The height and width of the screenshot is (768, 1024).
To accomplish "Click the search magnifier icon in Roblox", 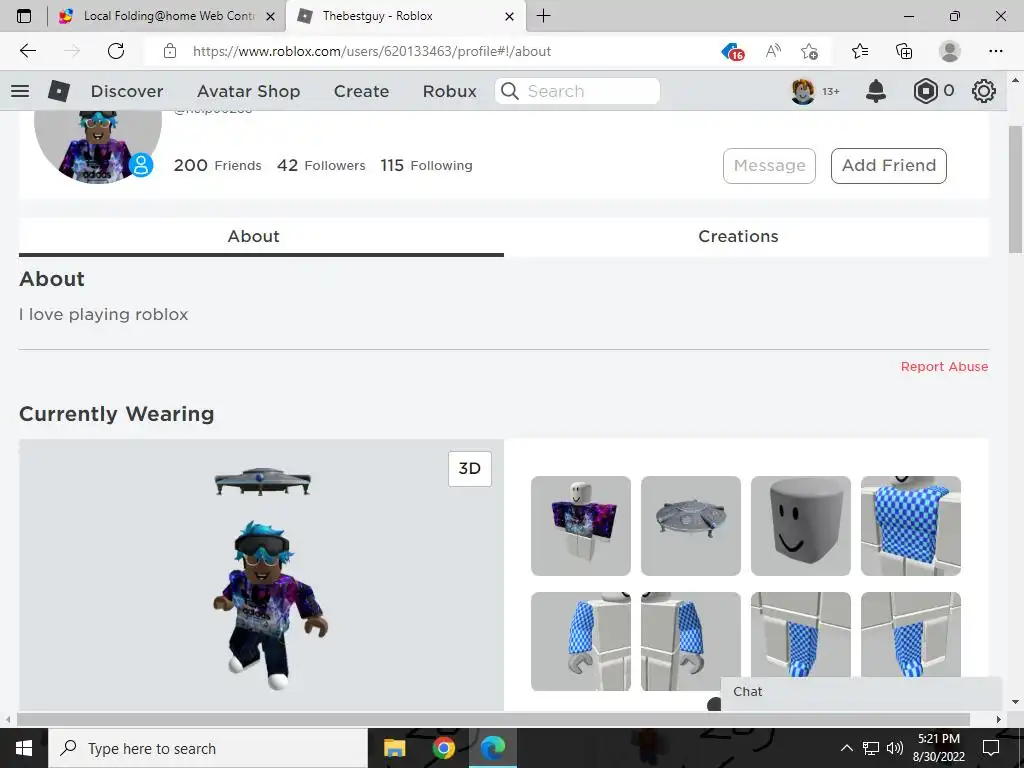I will [510, 91].
